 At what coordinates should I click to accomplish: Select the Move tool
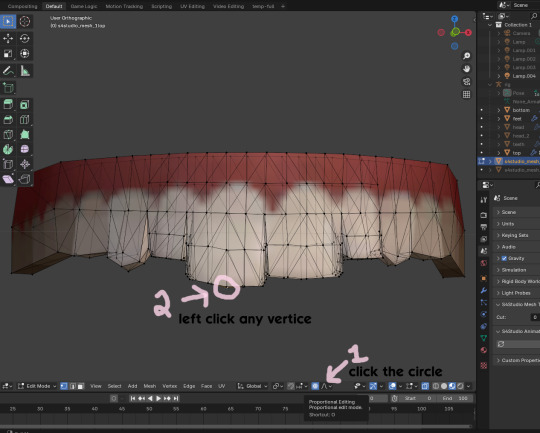pyautogui.click(x=8, y=39)
